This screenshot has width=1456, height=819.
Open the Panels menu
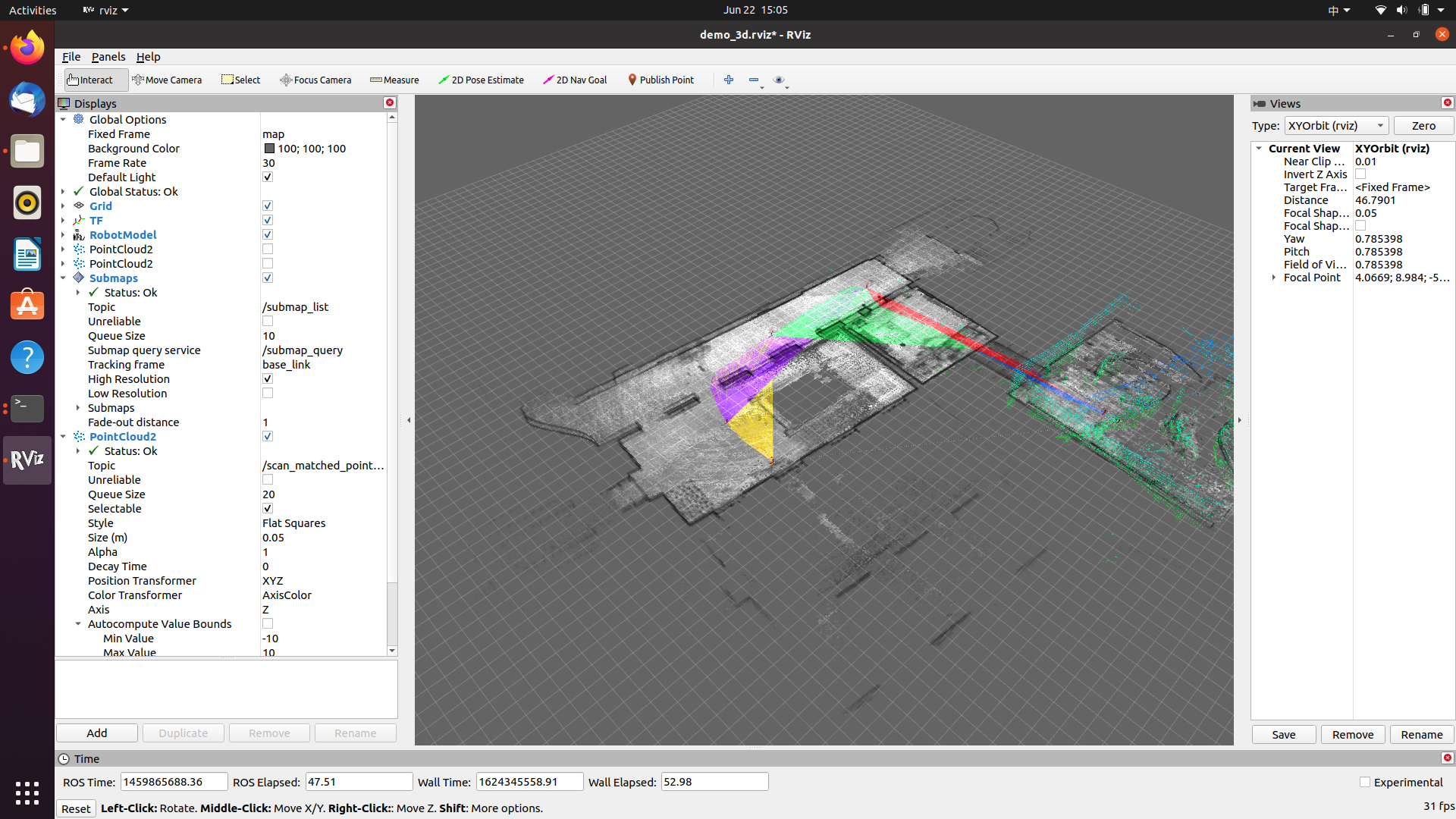(x=108, y=57)
